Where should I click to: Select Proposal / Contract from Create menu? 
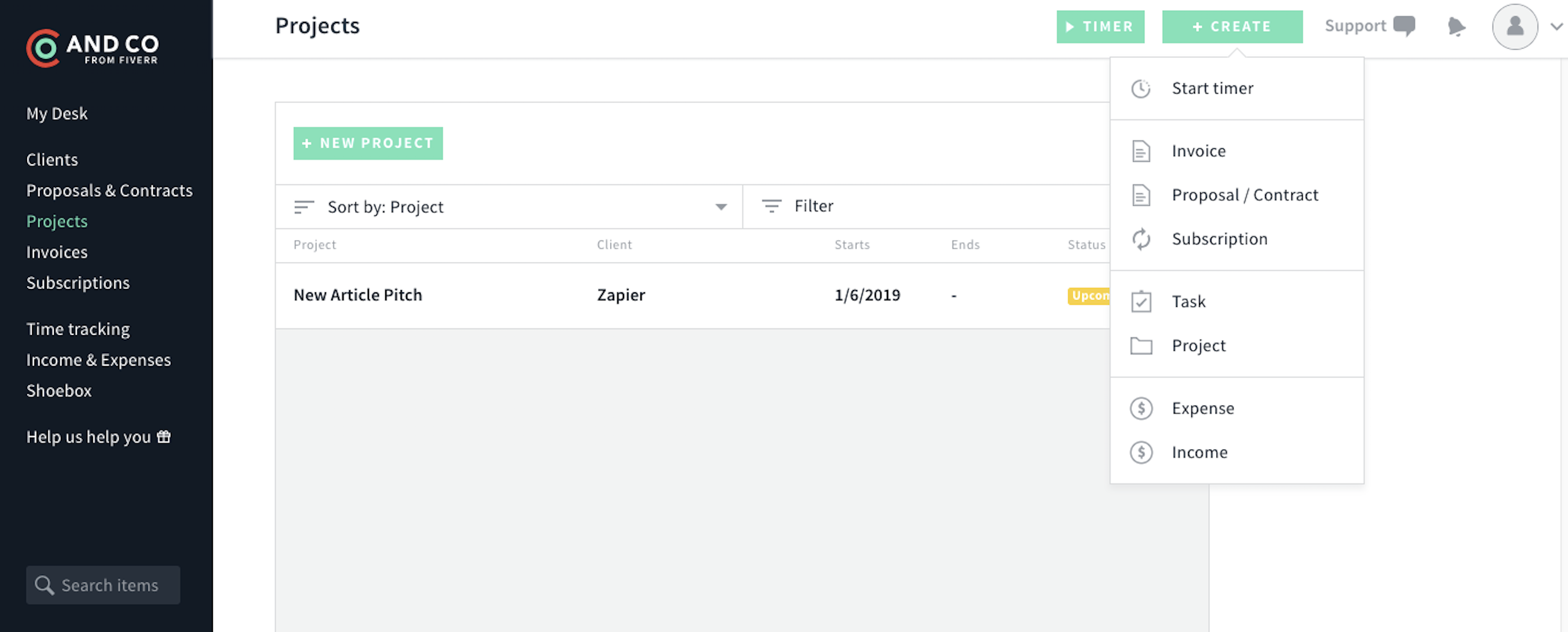(x=1244, y=195)
